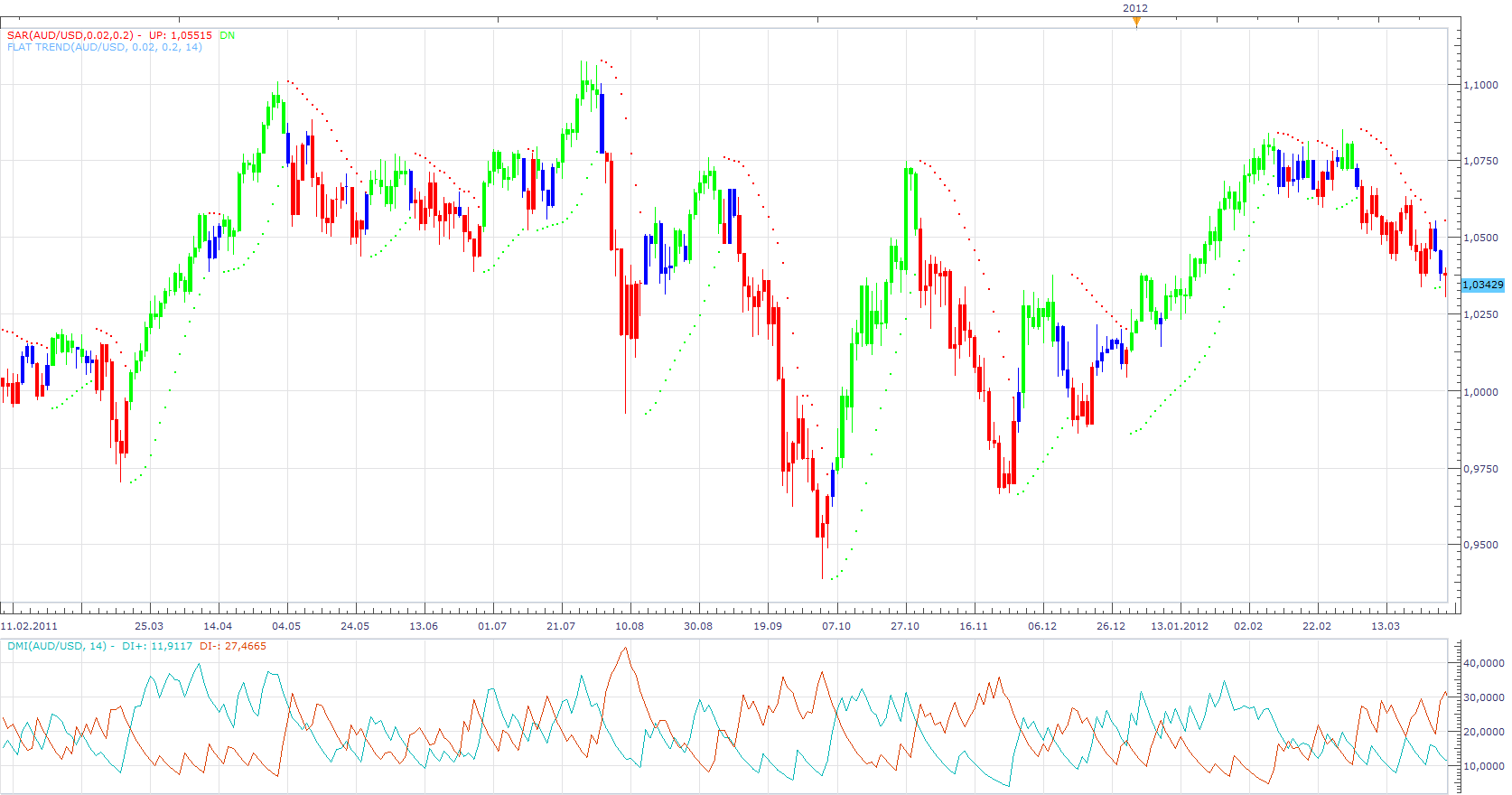Click the 30,0000 DMI axis label
This screenshot has height=795, width=1512.
pos(1484,697)
